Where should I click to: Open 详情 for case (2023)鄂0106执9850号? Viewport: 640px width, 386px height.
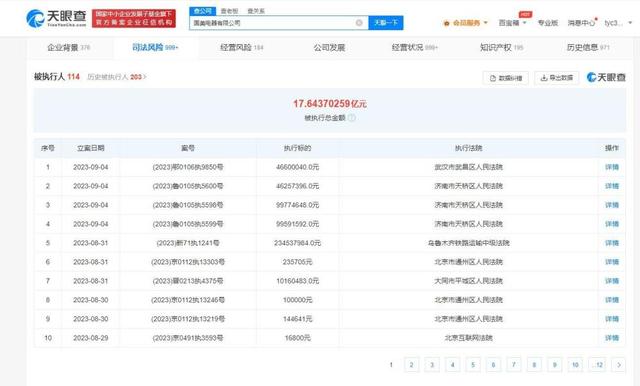coord(612,167)
